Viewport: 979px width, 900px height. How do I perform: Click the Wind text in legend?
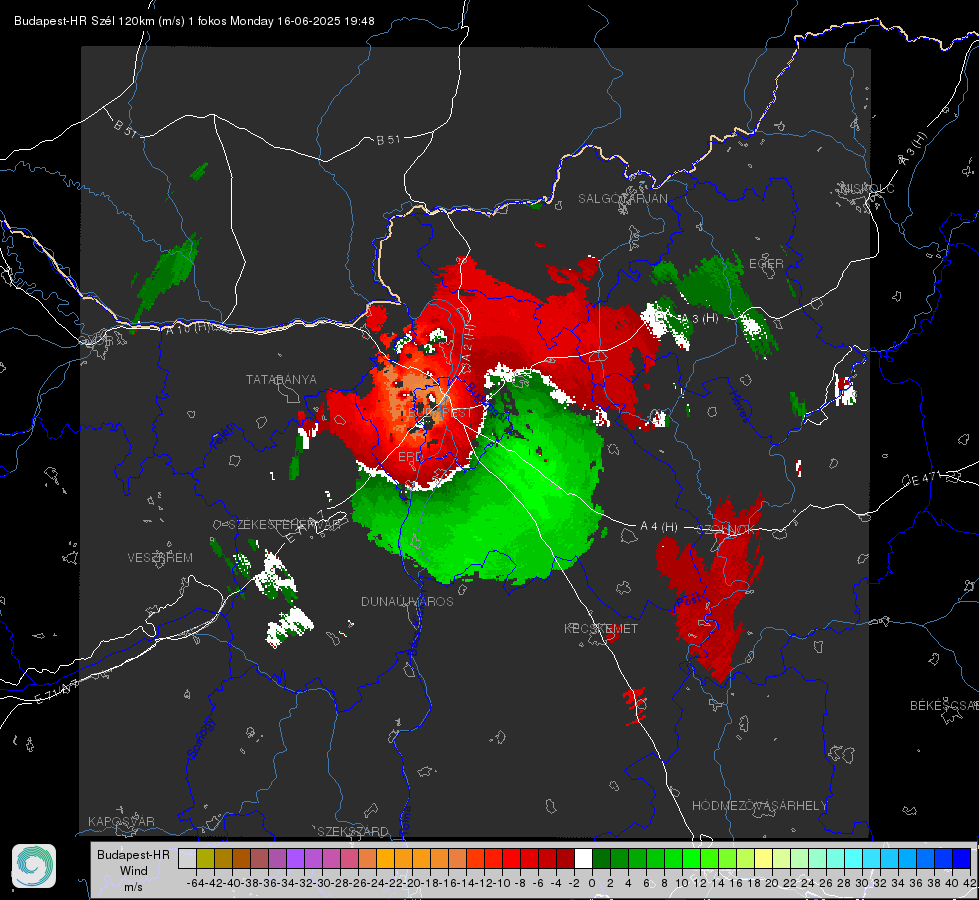pos(134,870)
